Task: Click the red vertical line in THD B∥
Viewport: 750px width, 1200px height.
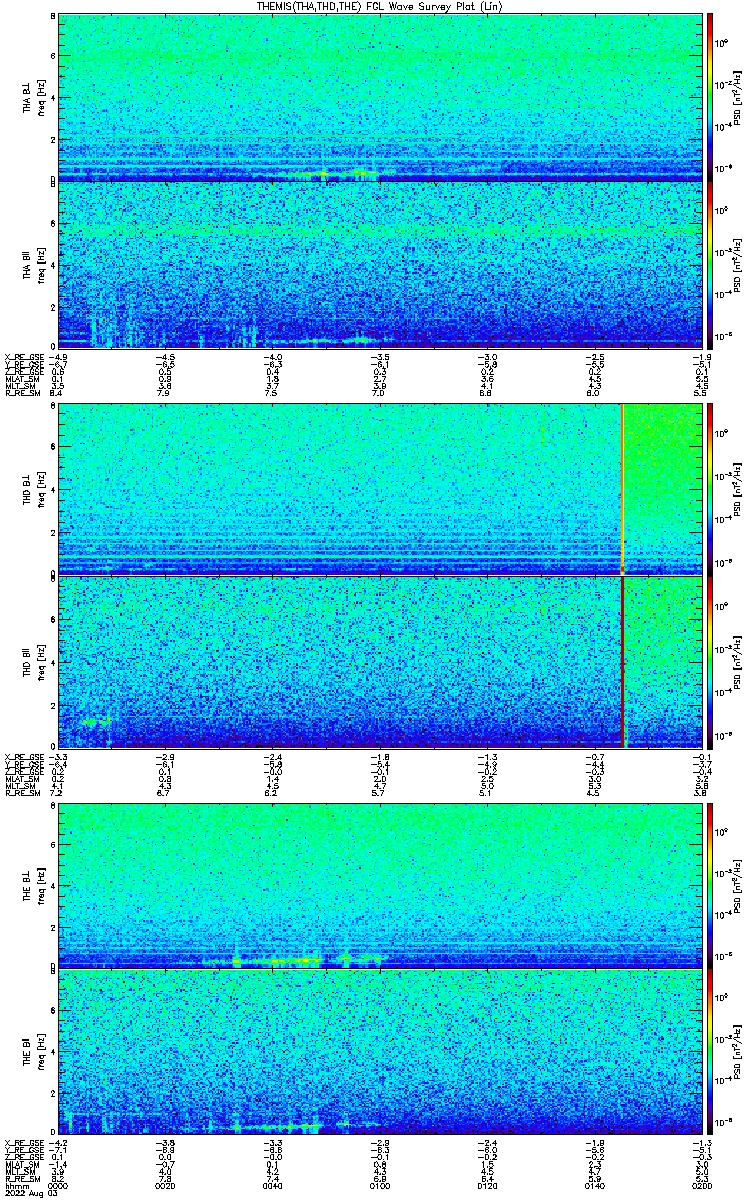Action: 622,662
